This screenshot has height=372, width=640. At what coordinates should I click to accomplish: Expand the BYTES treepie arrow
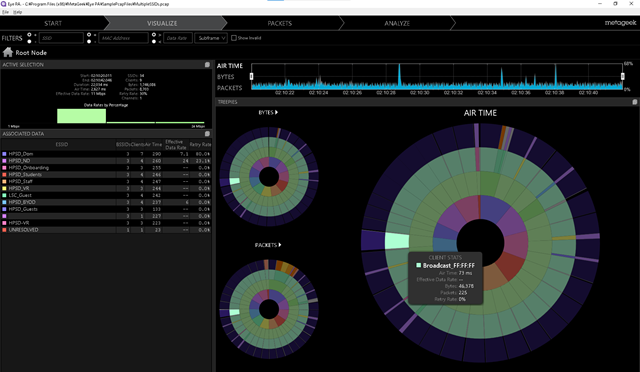(276, 112)
